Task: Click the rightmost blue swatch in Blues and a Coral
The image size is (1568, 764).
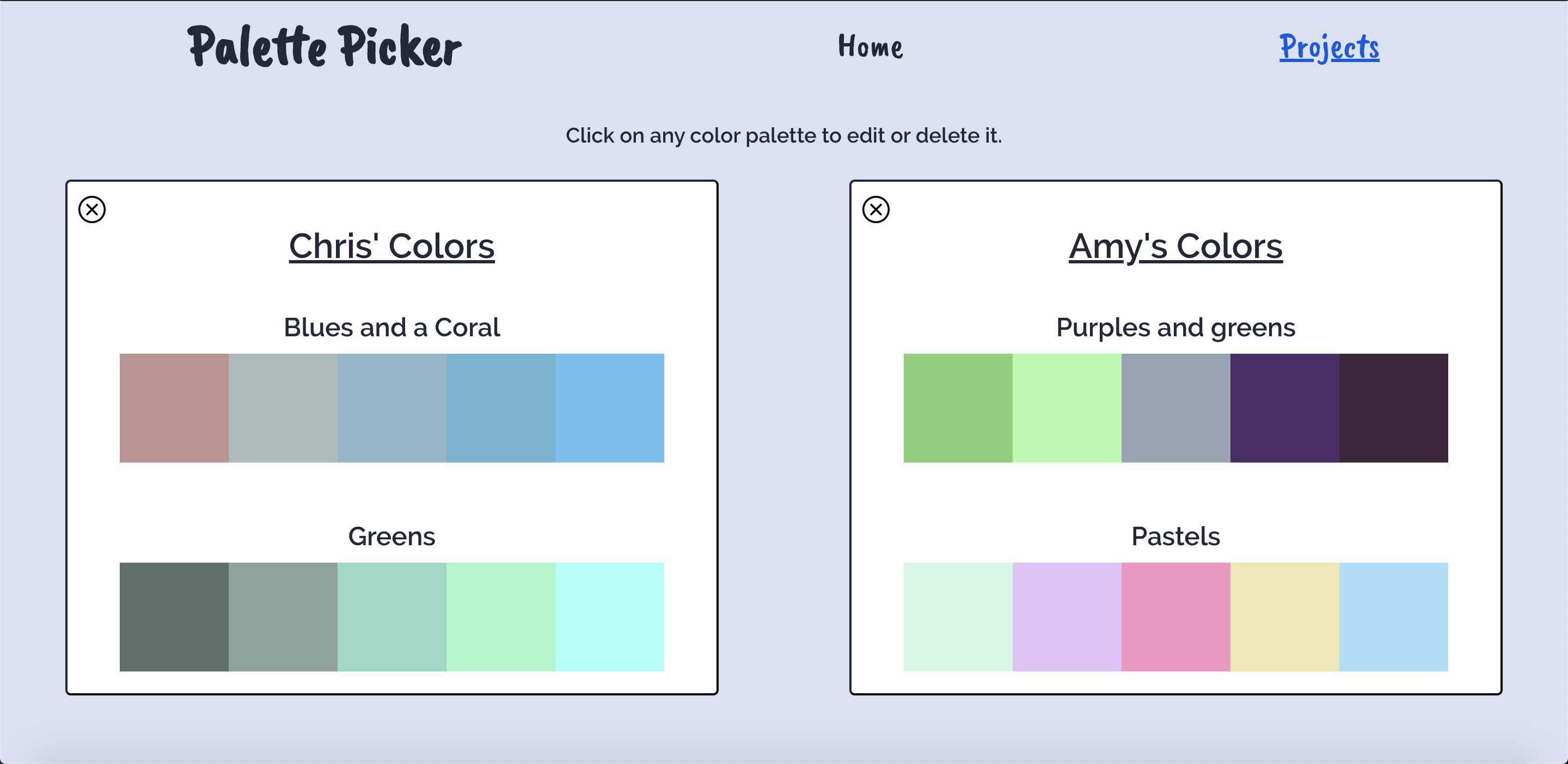Action: (610, 408)
